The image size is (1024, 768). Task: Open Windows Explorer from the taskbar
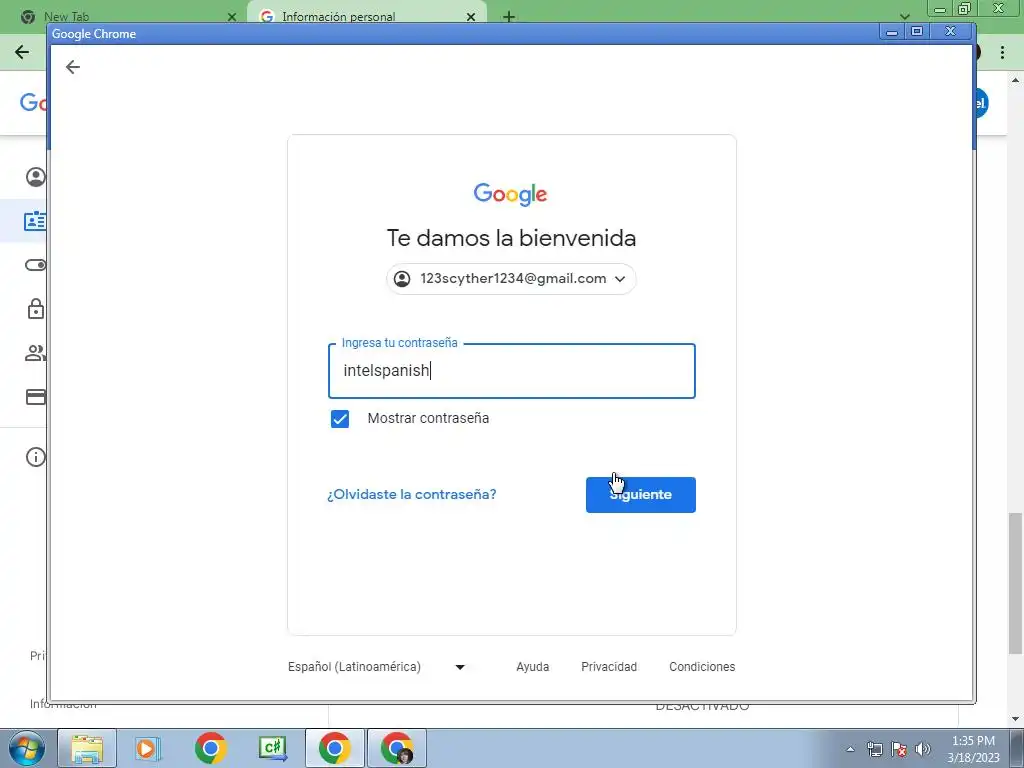point(88,748)
